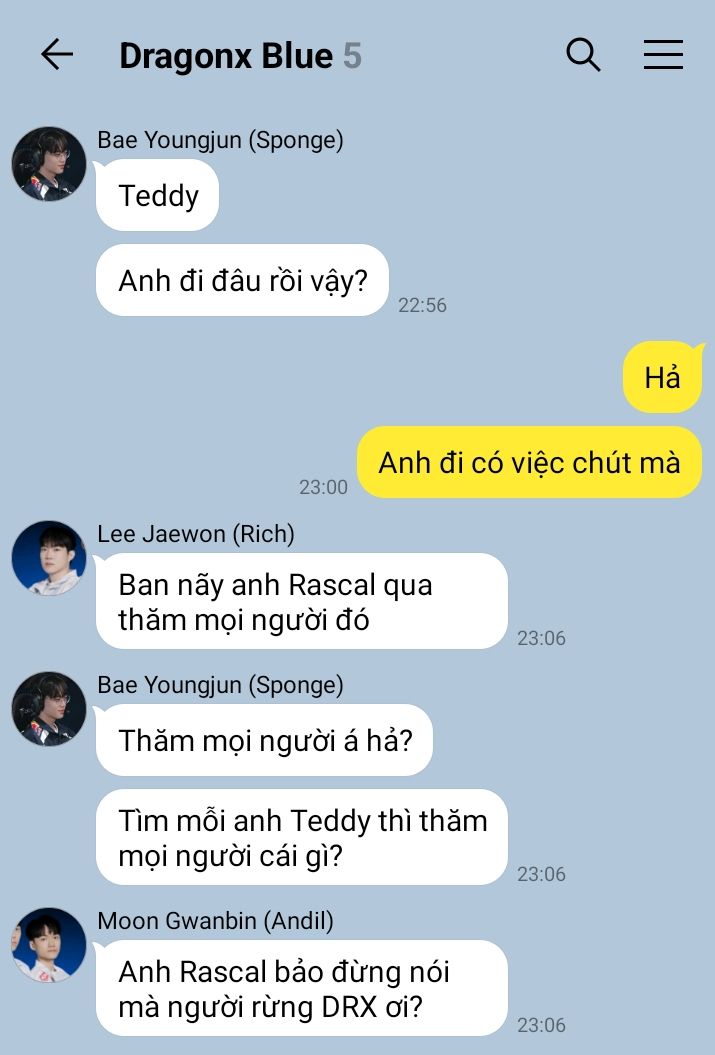Tap the "Anh Rascal bảo đừng nói" message
This screenshot has width=715, height=1055.
coord(301,988)
